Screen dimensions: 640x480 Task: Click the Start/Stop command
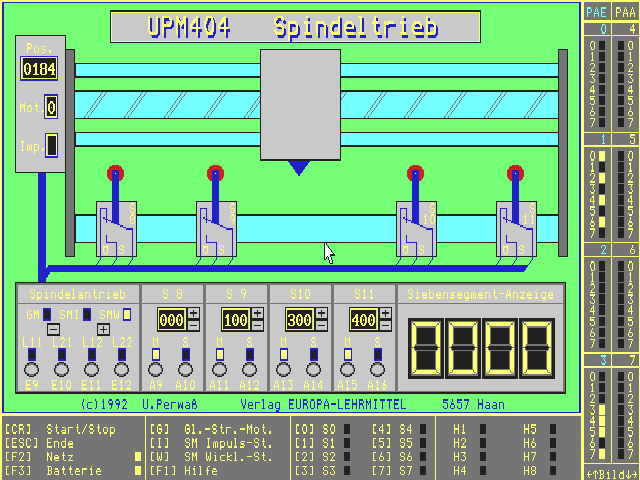[60, 429]
